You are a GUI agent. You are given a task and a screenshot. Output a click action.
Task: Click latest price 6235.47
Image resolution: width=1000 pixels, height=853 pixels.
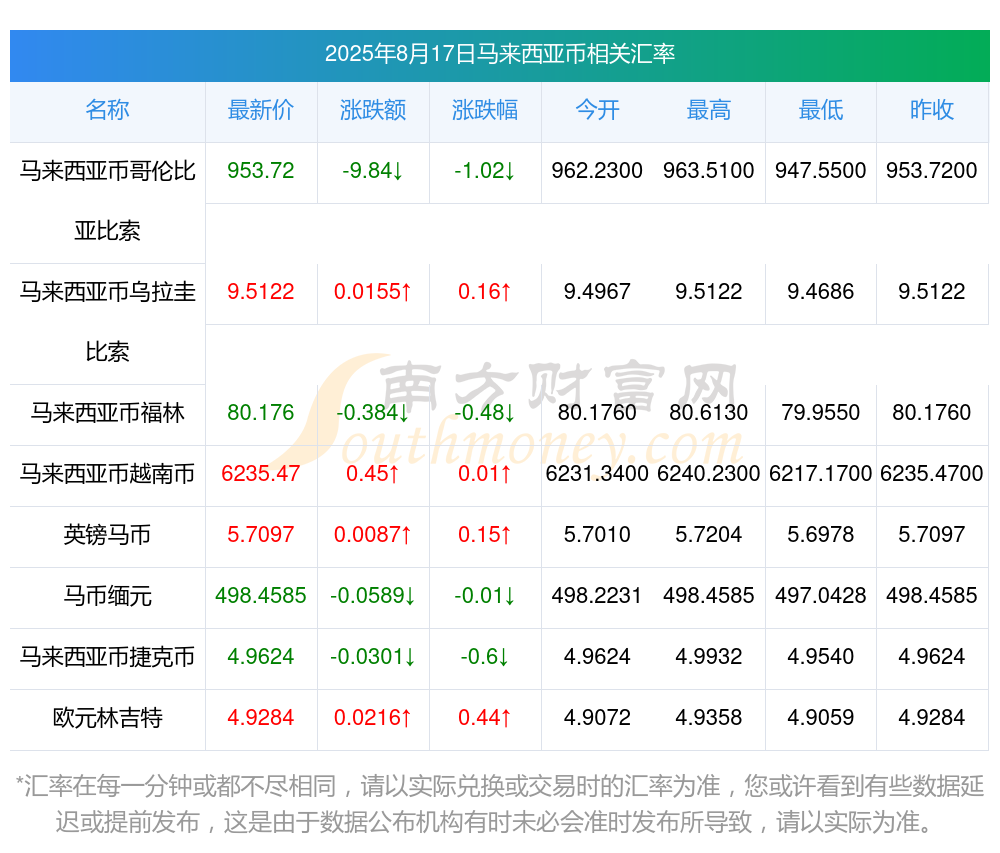click(x=261, y=474)
